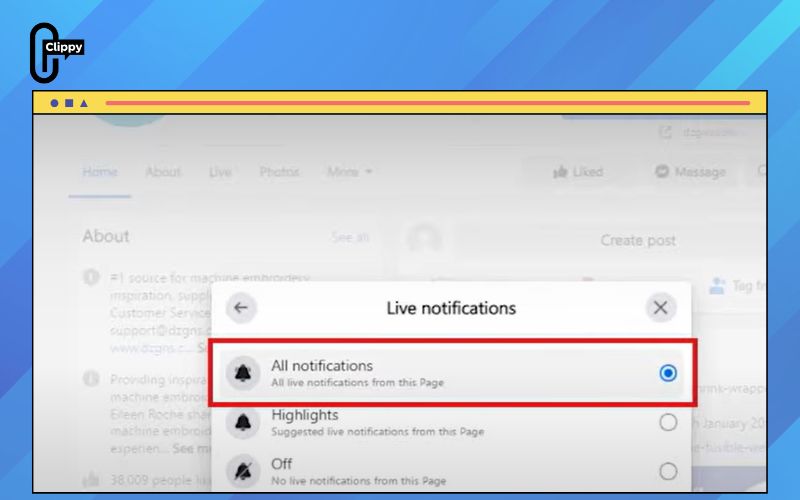Click the 'All live notifications from this Page' text
The width and height of the screenshot is (800, 500).
(x=357, y=383)
